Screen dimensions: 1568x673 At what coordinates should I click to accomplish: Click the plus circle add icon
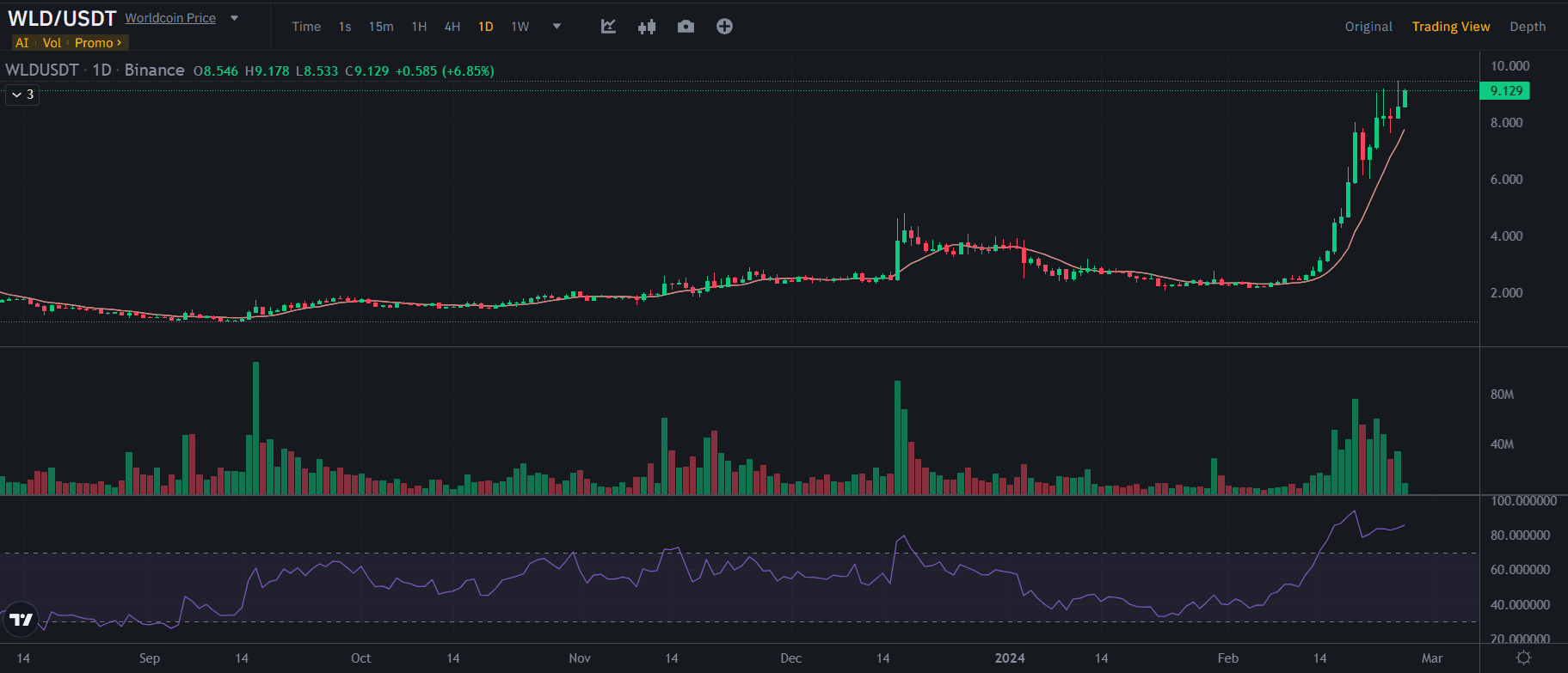[724, 27]
